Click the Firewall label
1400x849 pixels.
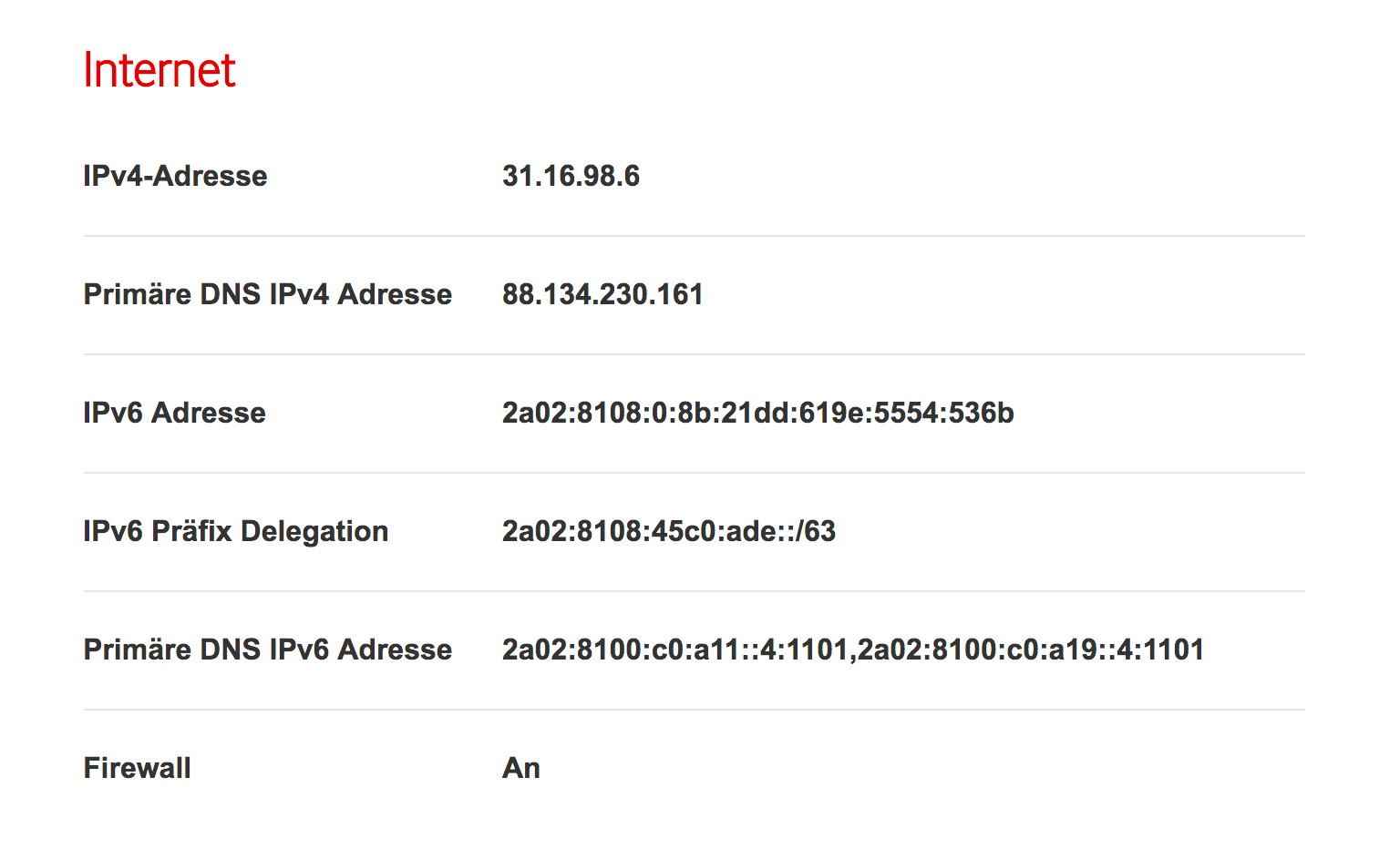click(137, 768)
